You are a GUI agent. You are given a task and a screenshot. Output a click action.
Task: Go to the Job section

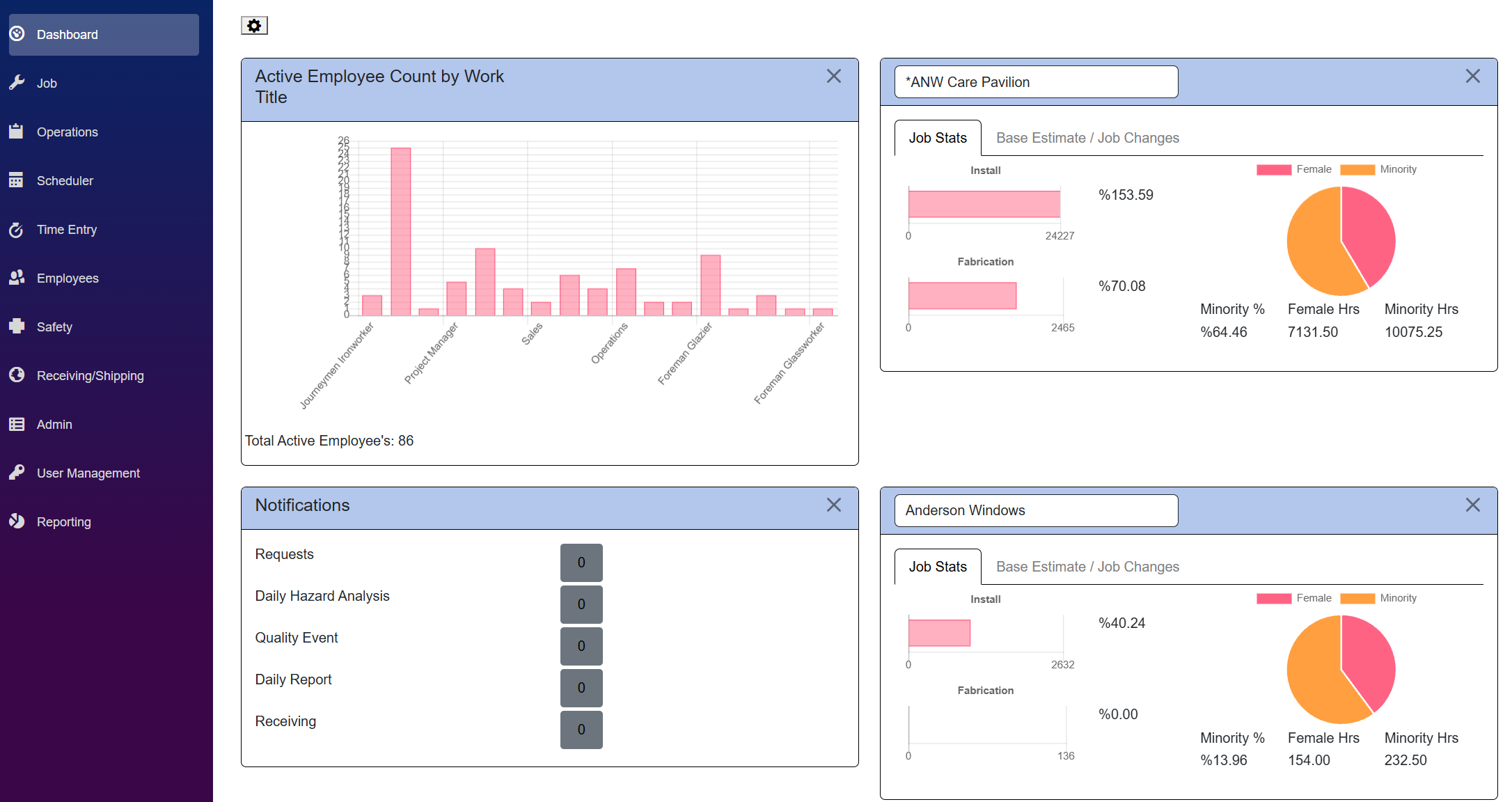[47, 83]
